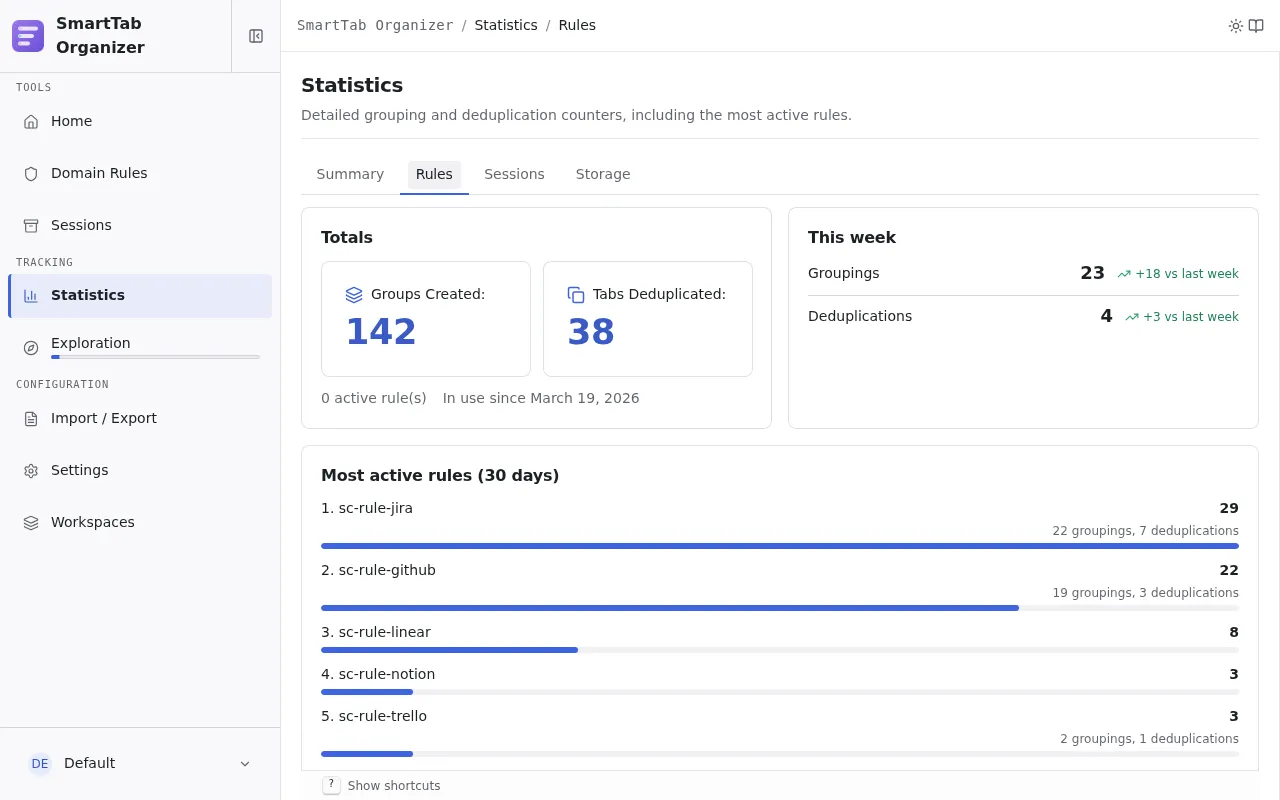Click the Tabs Deduplicated copy icon
This screenshot has width=1280, height=800.
576,295
